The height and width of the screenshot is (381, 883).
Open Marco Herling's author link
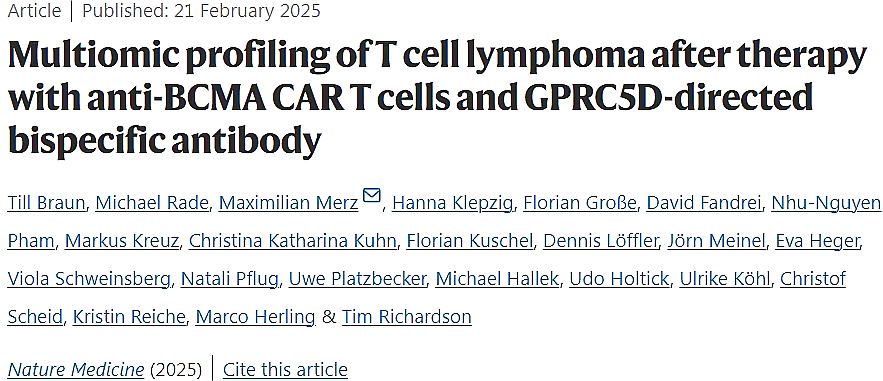coord(255,317)
